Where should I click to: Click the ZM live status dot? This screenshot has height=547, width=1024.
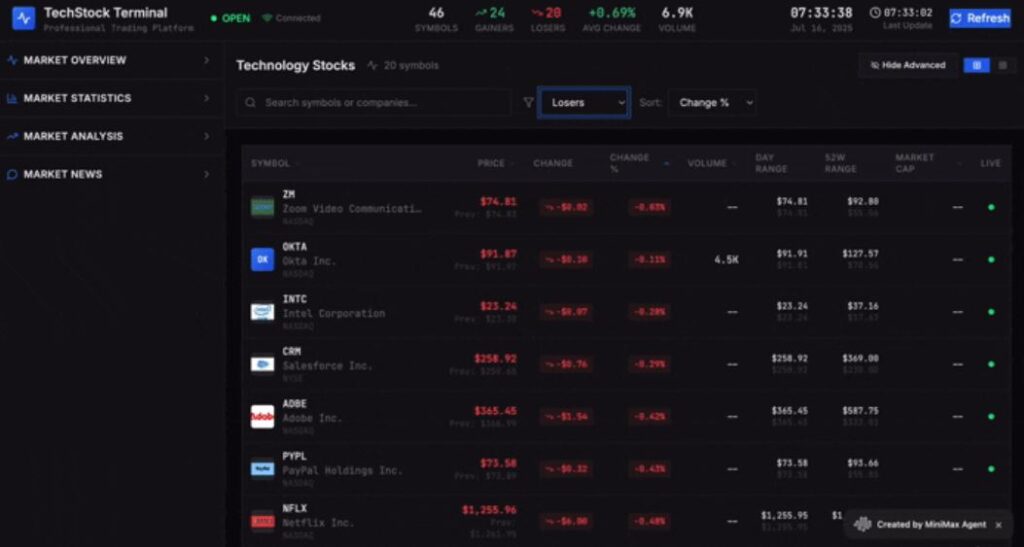(x=991, y=208)
